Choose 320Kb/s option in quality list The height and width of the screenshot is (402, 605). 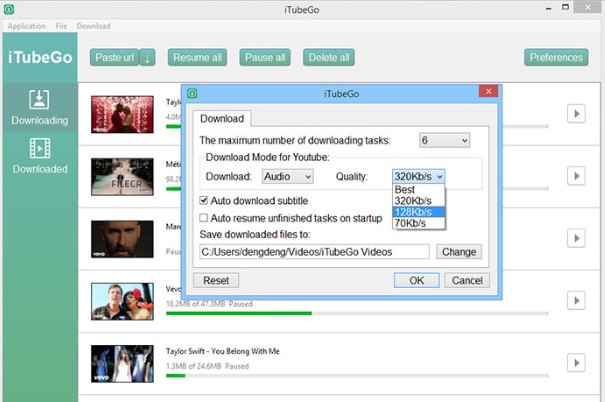[419, 201]
